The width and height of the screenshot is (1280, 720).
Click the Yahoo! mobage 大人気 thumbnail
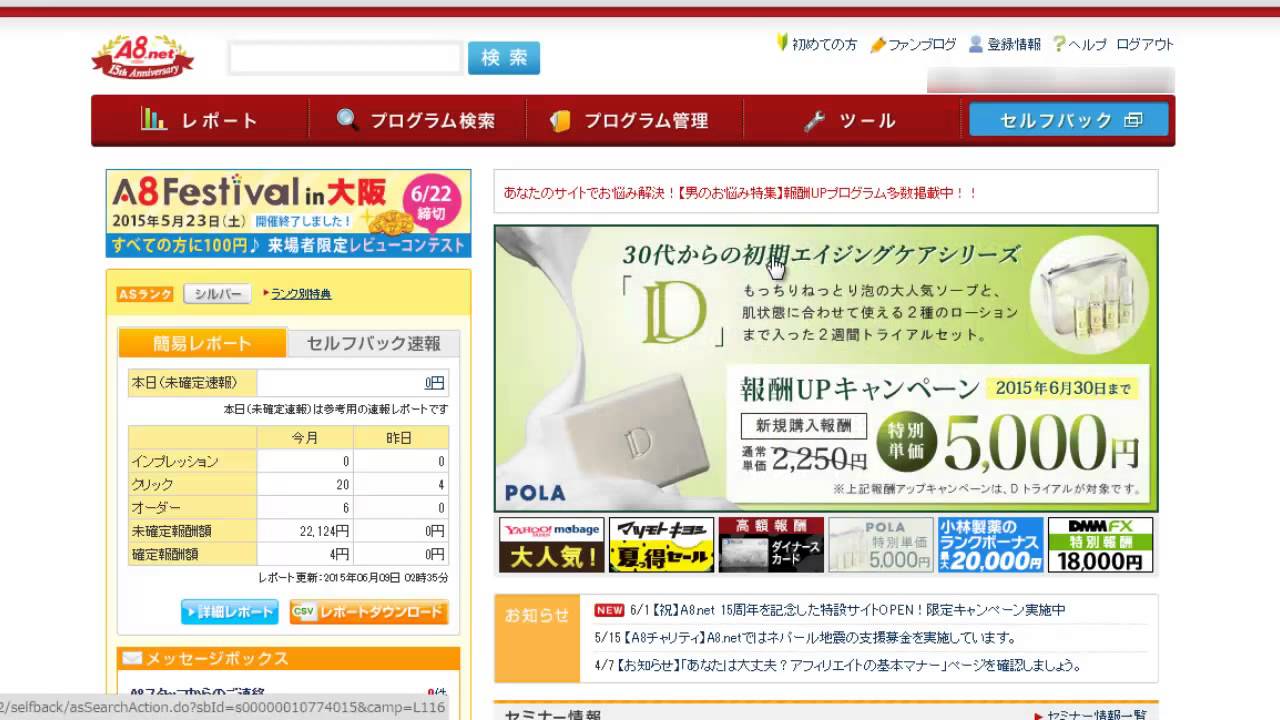(x=551, y=545)
